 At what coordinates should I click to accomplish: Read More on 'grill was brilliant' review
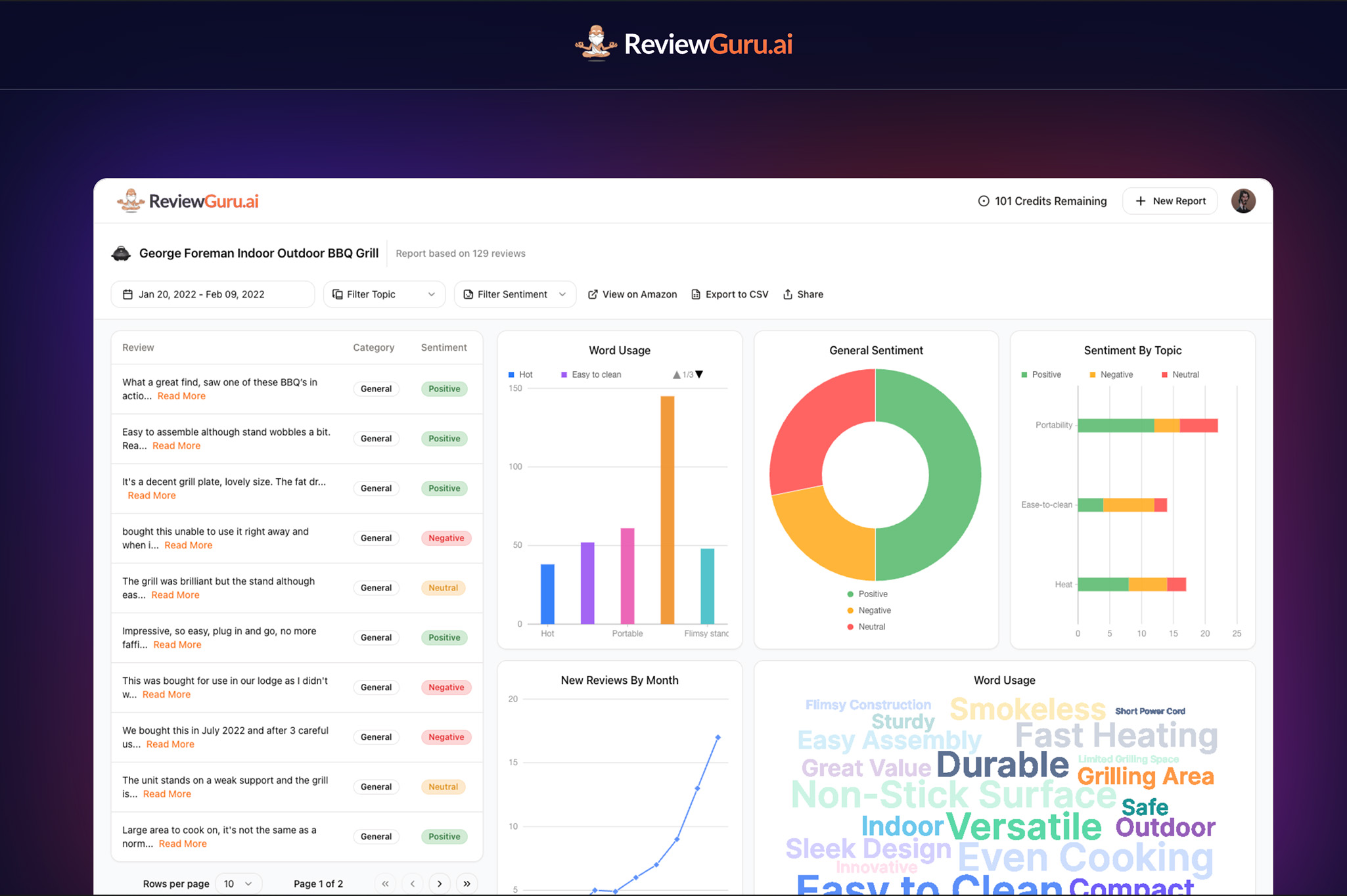click(175, 595)
